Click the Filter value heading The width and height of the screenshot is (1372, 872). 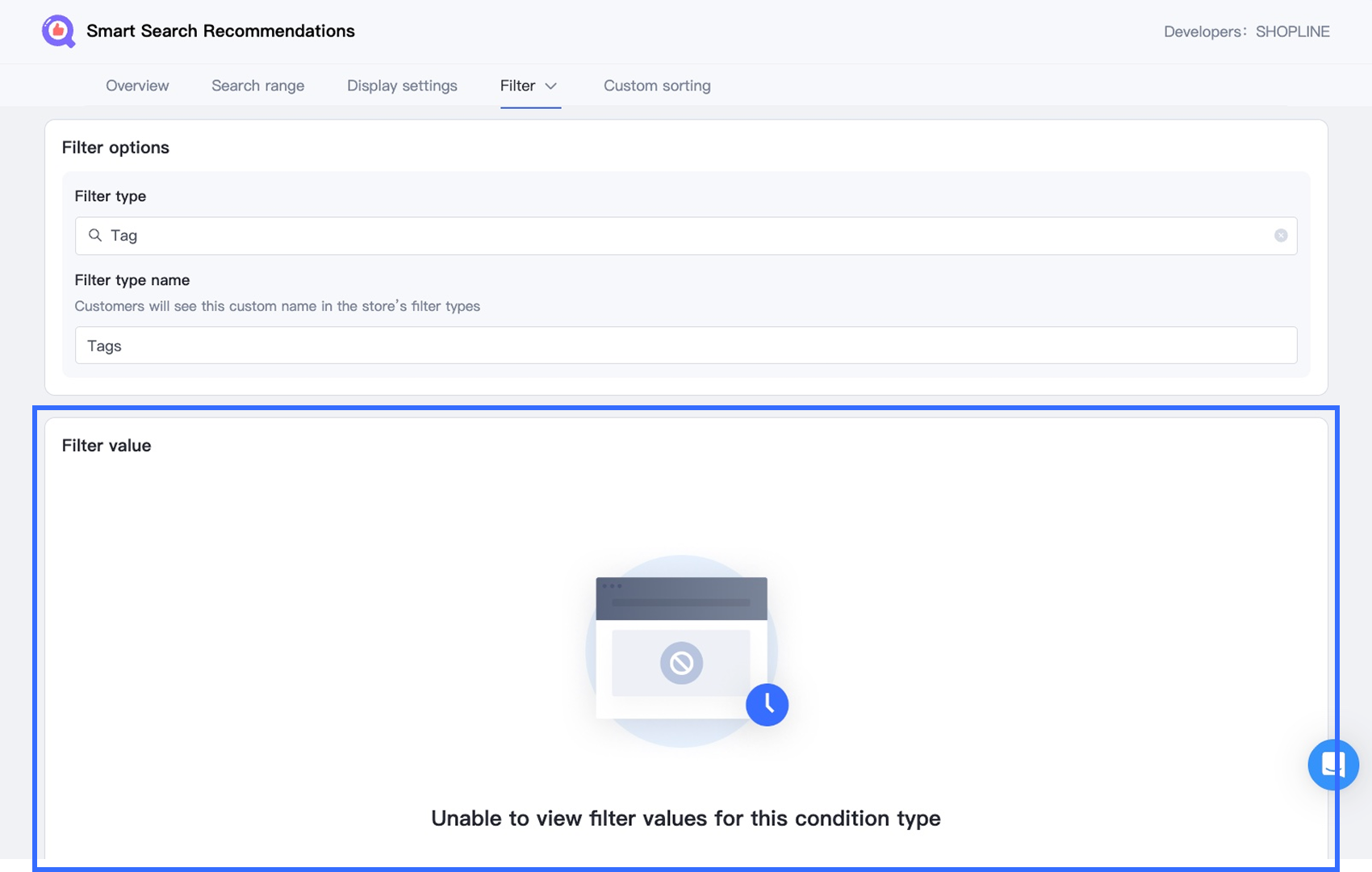point(107,446)
